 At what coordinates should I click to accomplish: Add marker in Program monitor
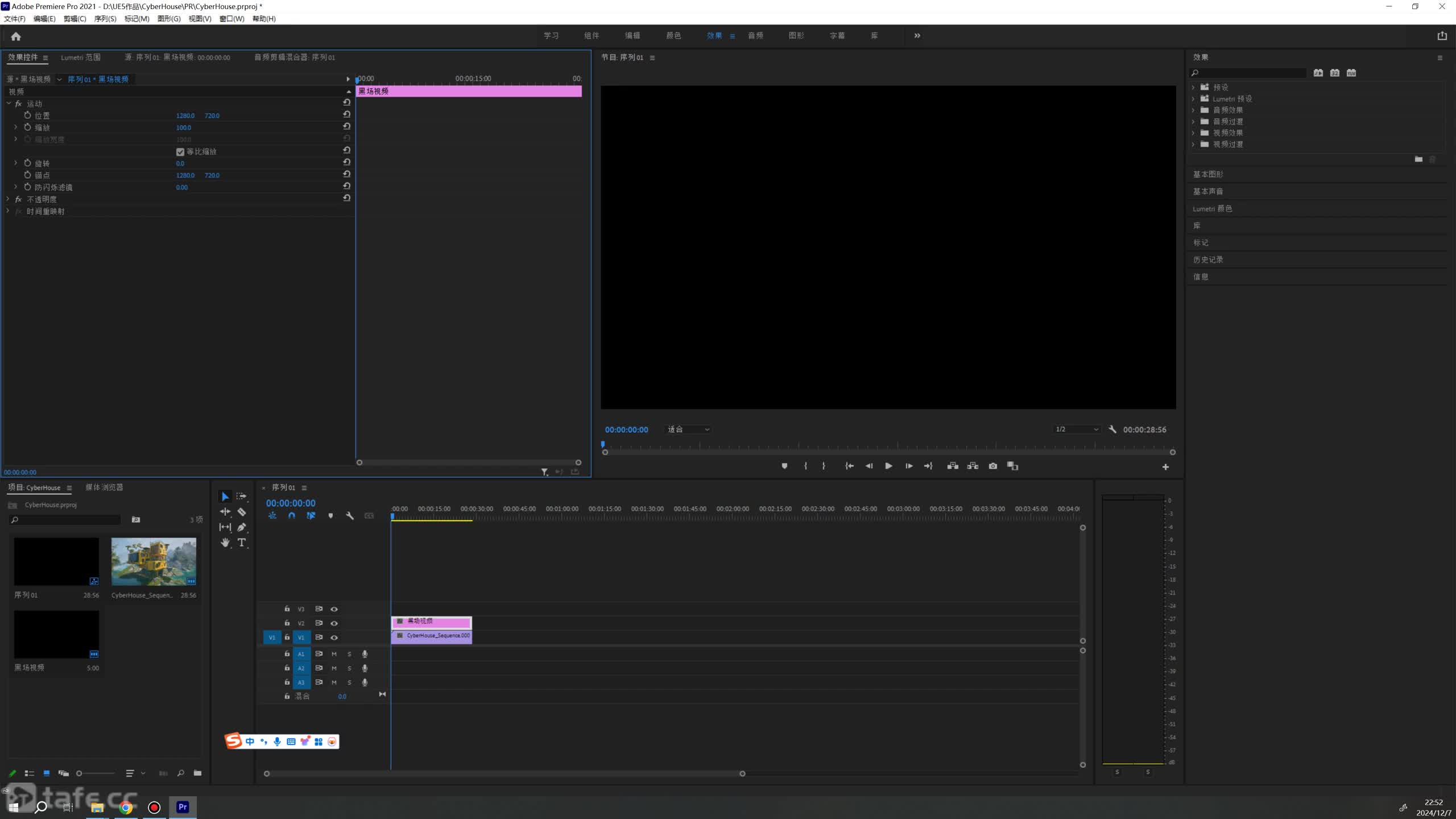pos(784,466)
